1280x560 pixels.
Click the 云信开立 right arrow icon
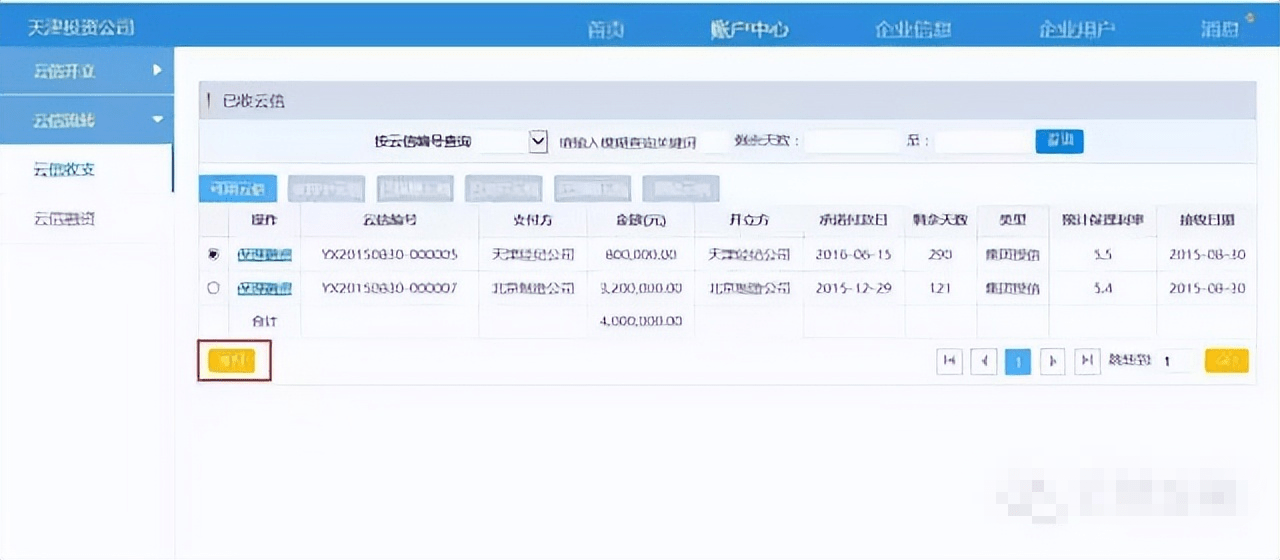157,71
